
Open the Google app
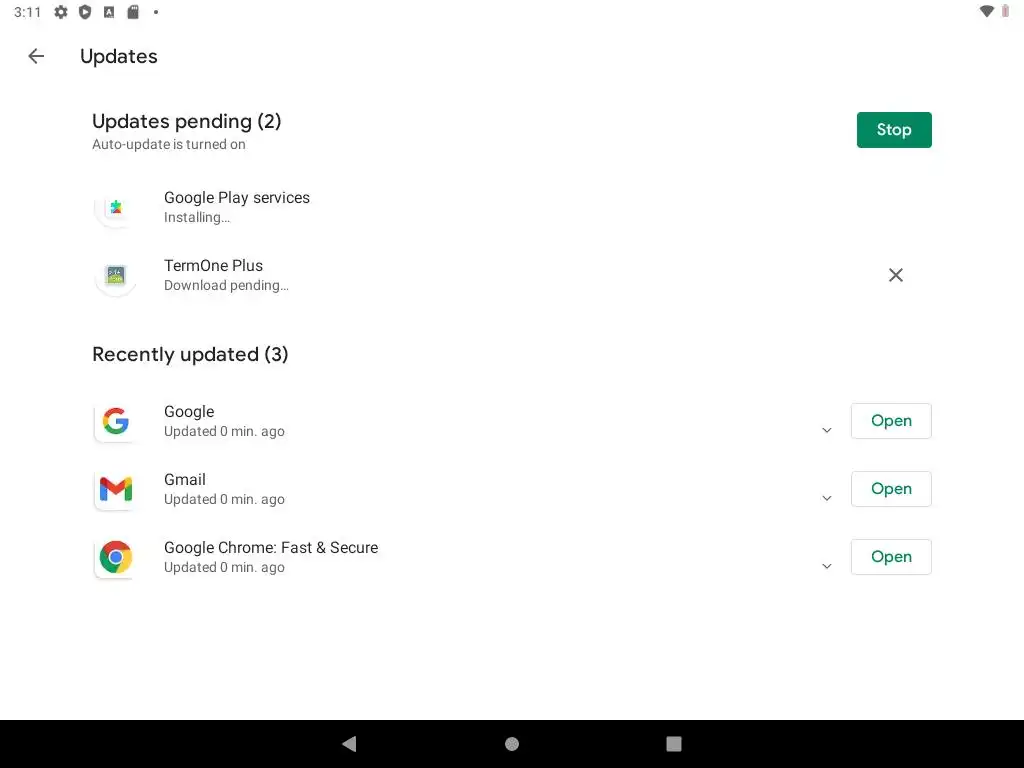click(891, 421)
